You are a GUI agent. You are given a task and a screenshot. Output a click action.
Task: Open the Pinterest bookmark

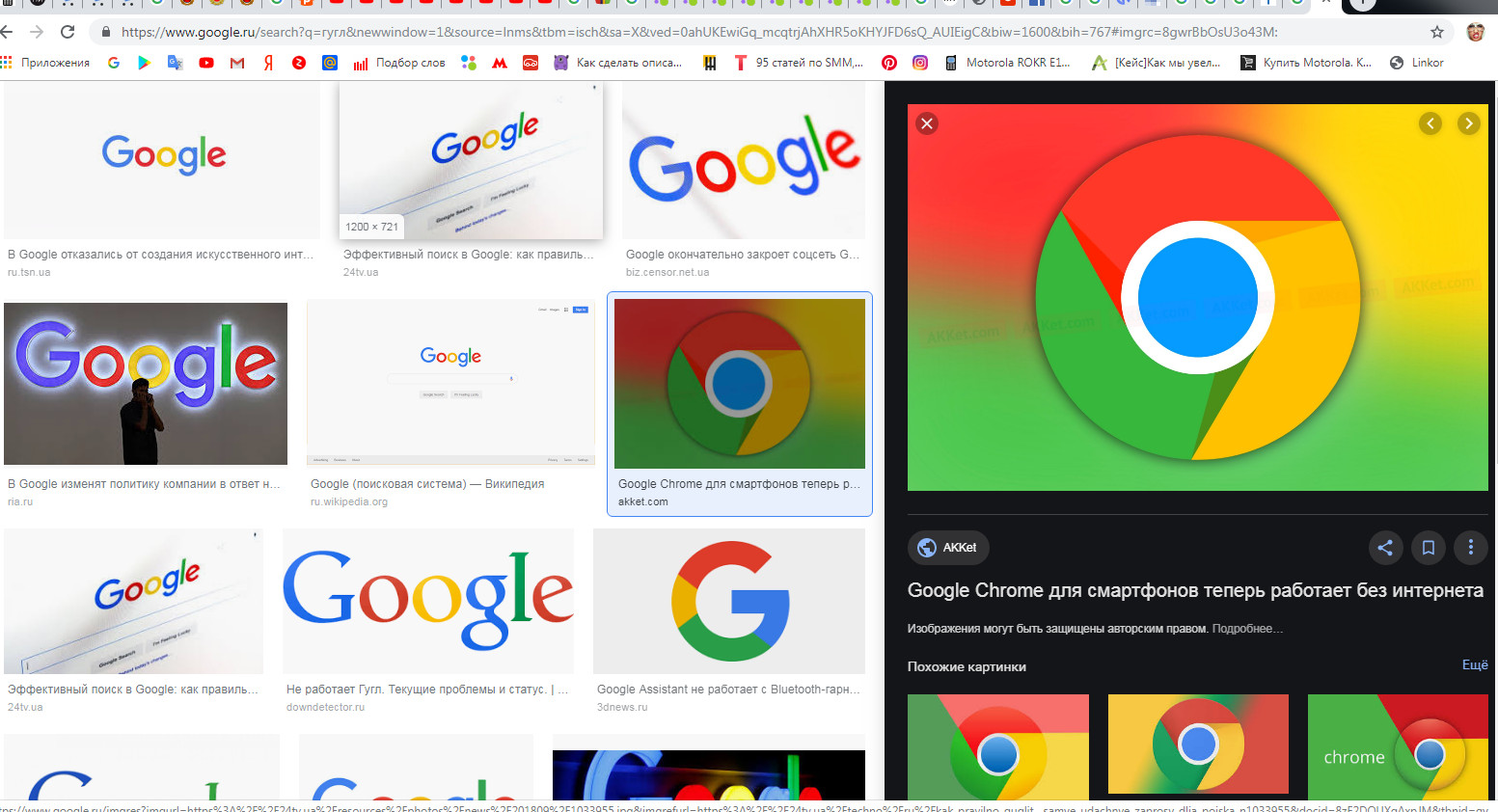pos(889,63)
